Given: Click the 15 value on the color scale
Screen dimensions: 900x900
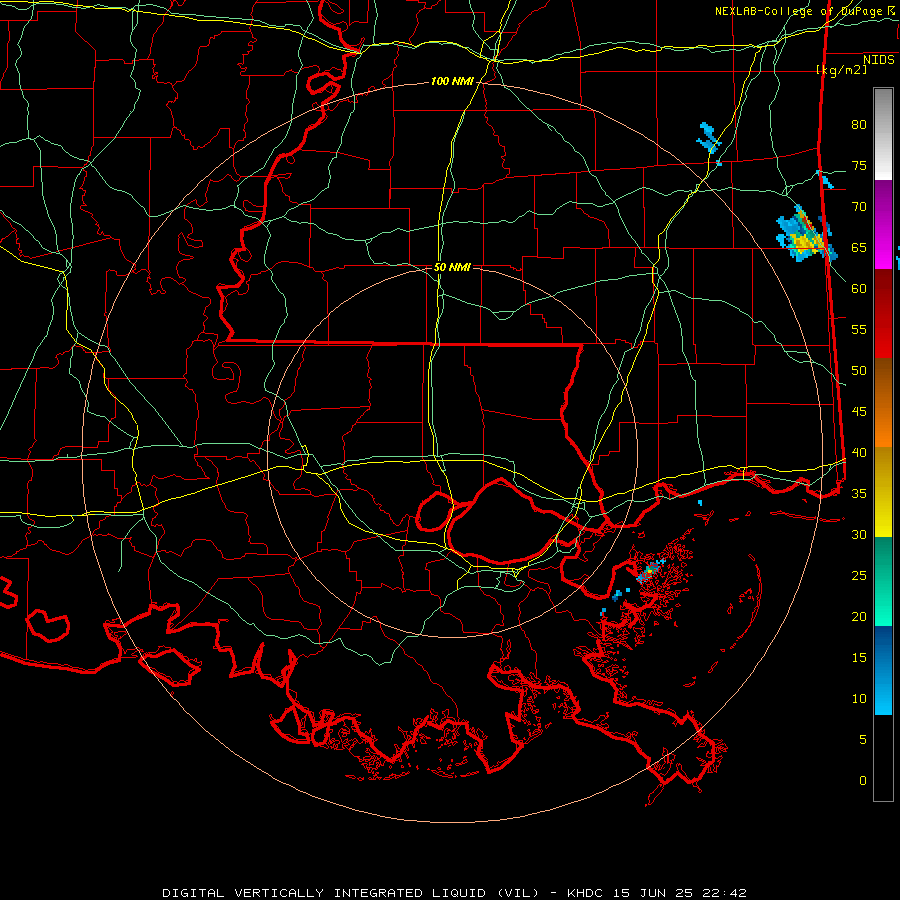Looking at the screenshot, I should coord(859,657).
